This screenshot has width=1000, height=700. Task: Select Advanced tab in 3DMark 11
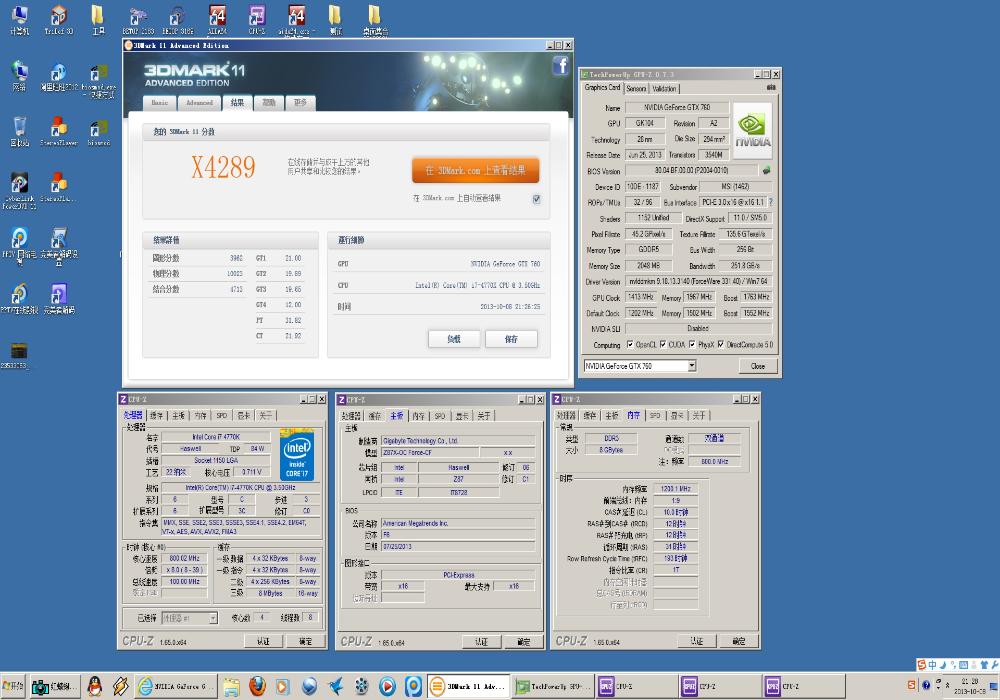click(199, 103)
